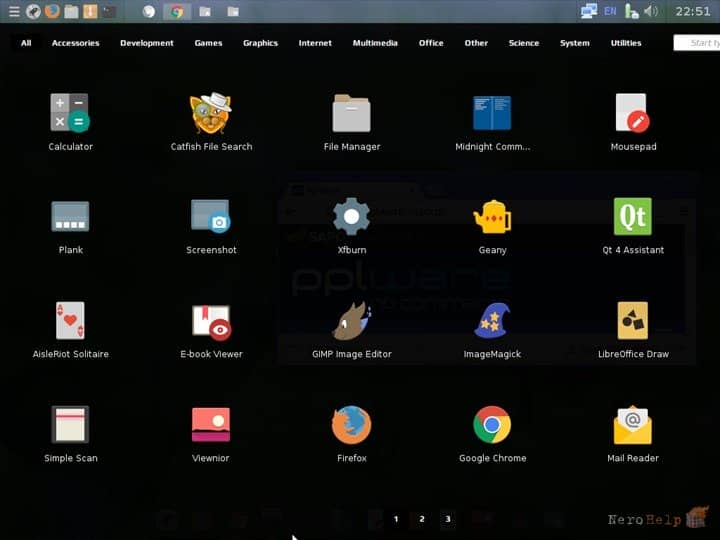
Task: Switch to the Graphics category
Action: (x=260, y=43)
